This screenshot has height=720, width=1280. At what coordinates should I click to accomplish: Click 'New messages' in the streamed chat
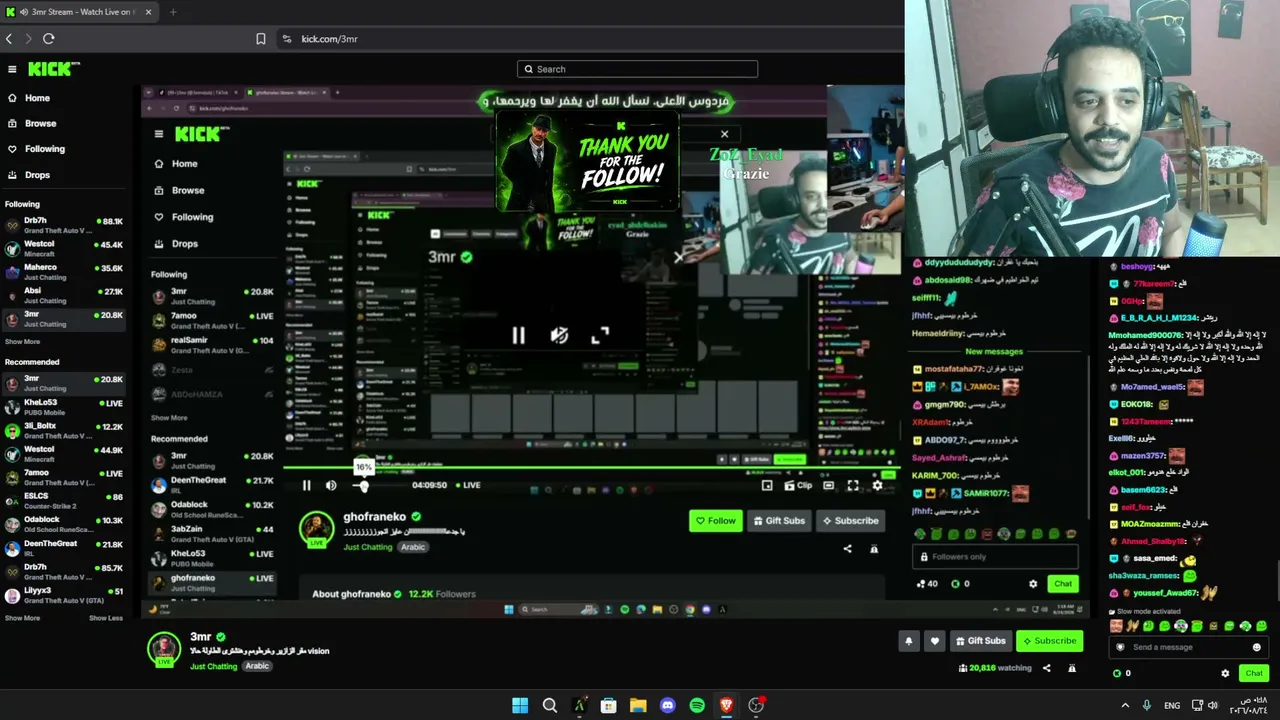pyautogui.click(x=994, y=352)
